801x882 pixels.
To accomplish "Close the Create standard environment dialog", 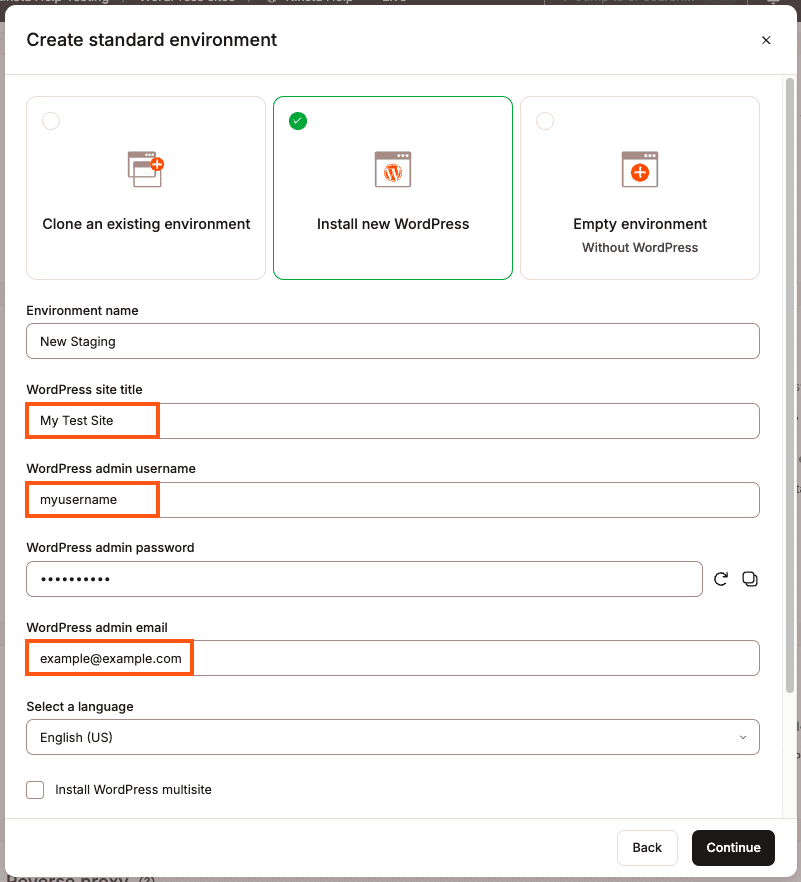I will 766,40.
